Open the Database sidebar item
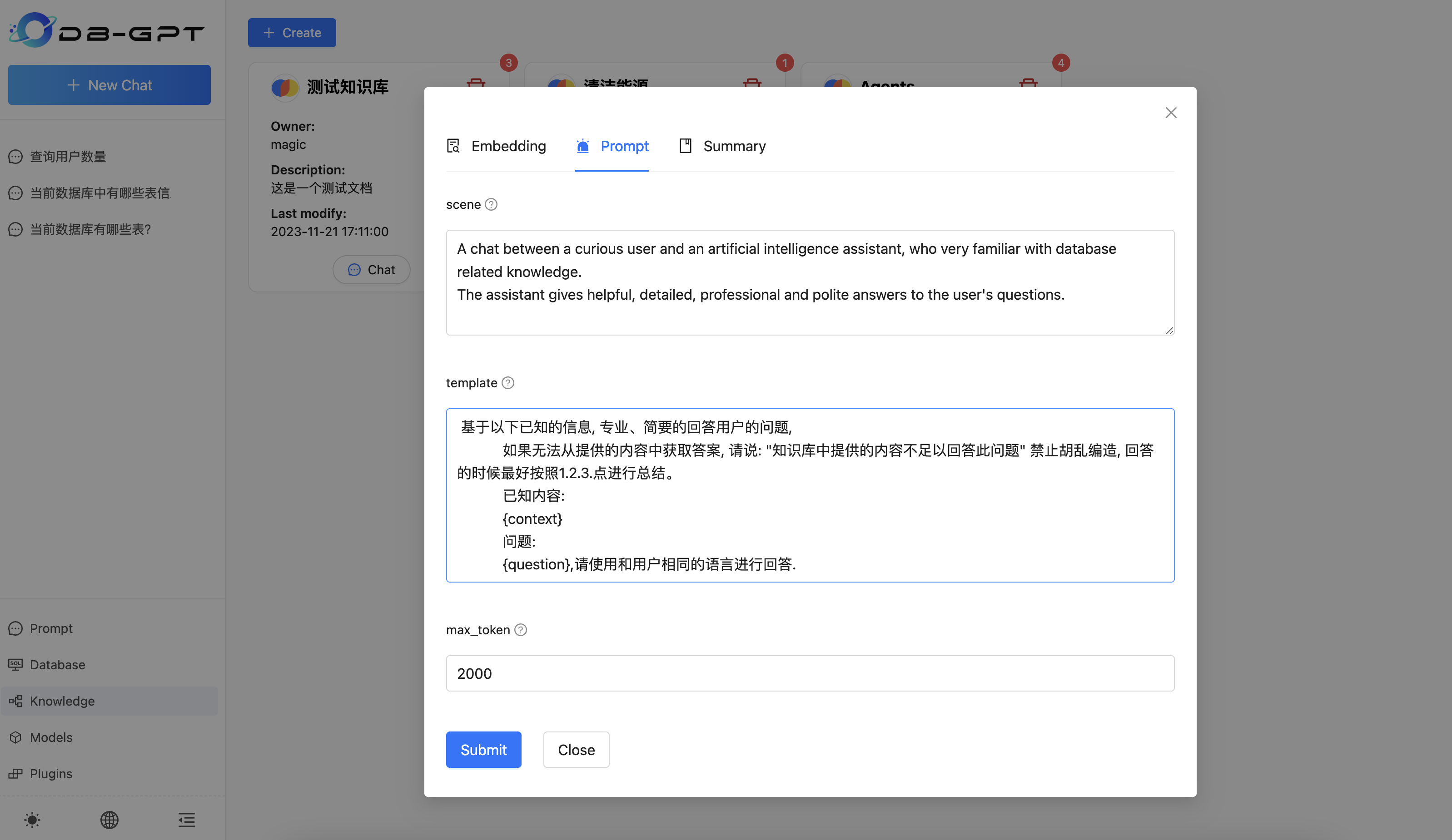The width and height of the screenshot is (1452, 840). point(57,664)
